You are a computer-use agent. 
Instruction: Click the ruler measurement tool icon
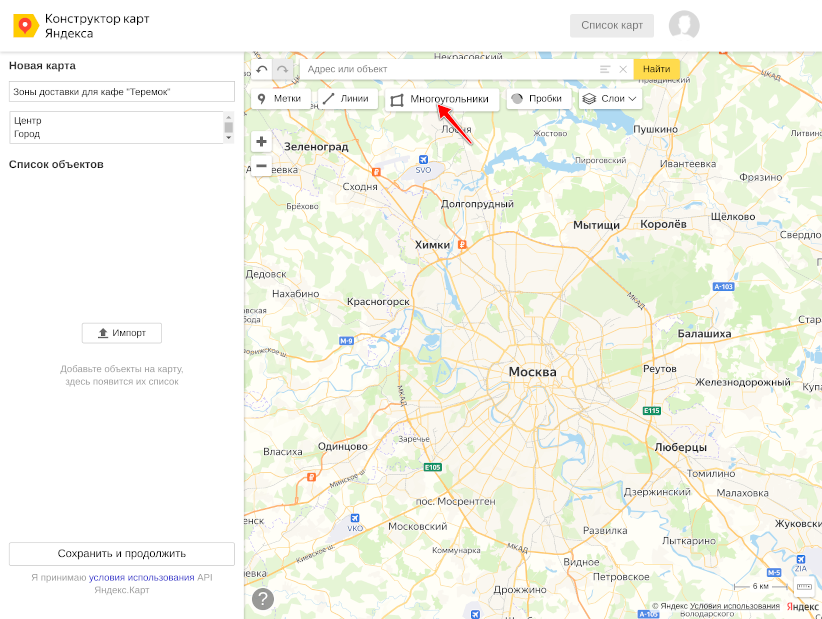coord(804,587)
